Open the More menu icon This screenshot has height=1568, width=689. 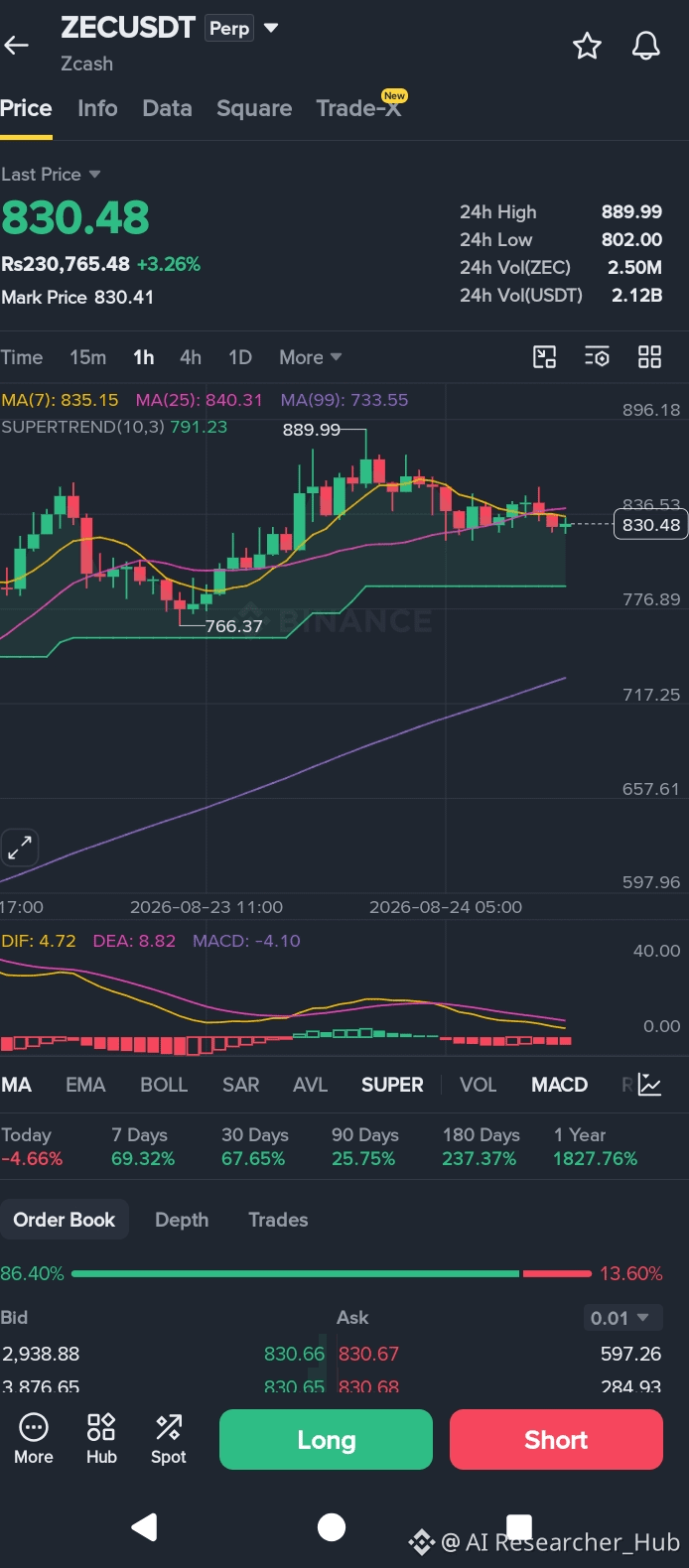pyautogui.click(x=34, y=1439)
